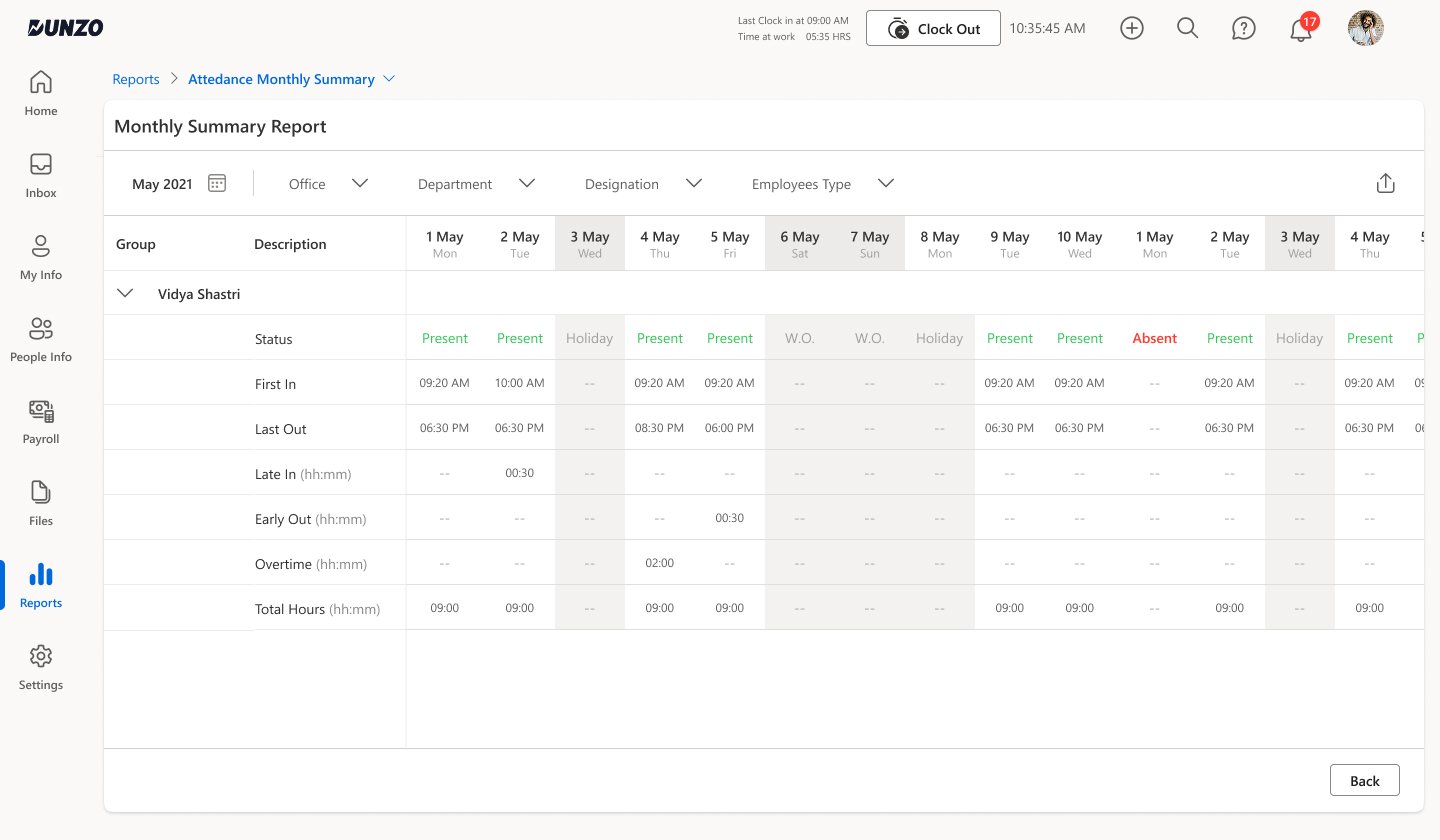Navigate to Payroll
Screen dimensions: 1440x840
coord(40,421)
